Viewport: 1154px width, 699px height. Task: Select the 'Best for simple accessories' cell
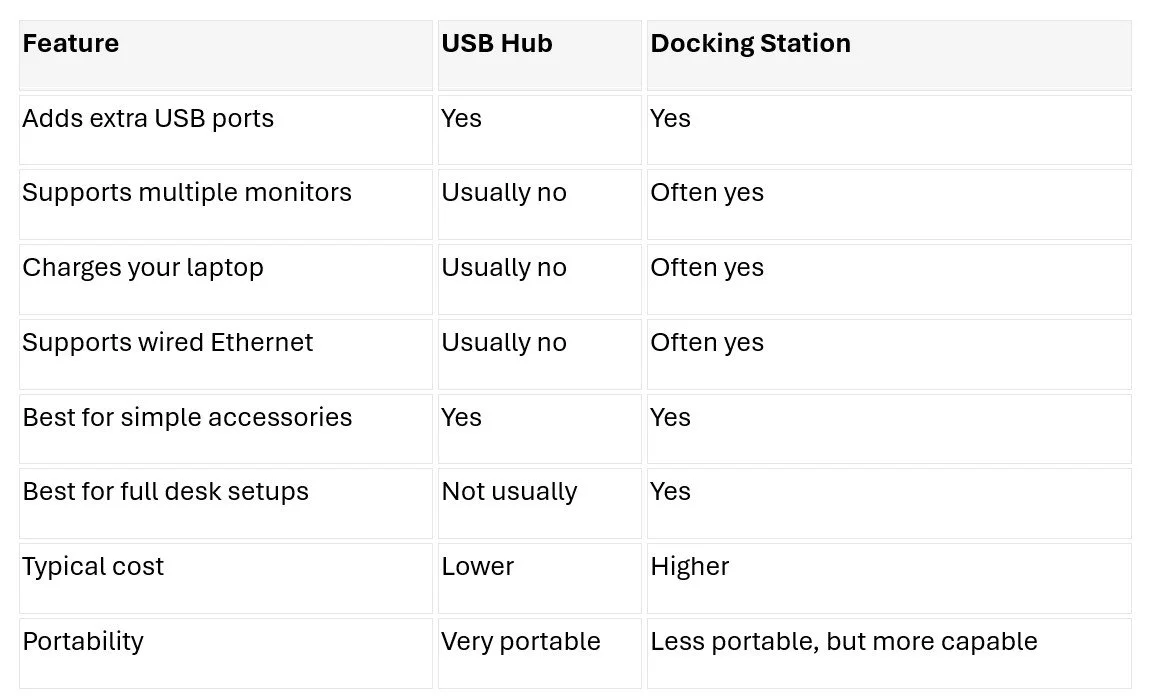coord(226,429)
